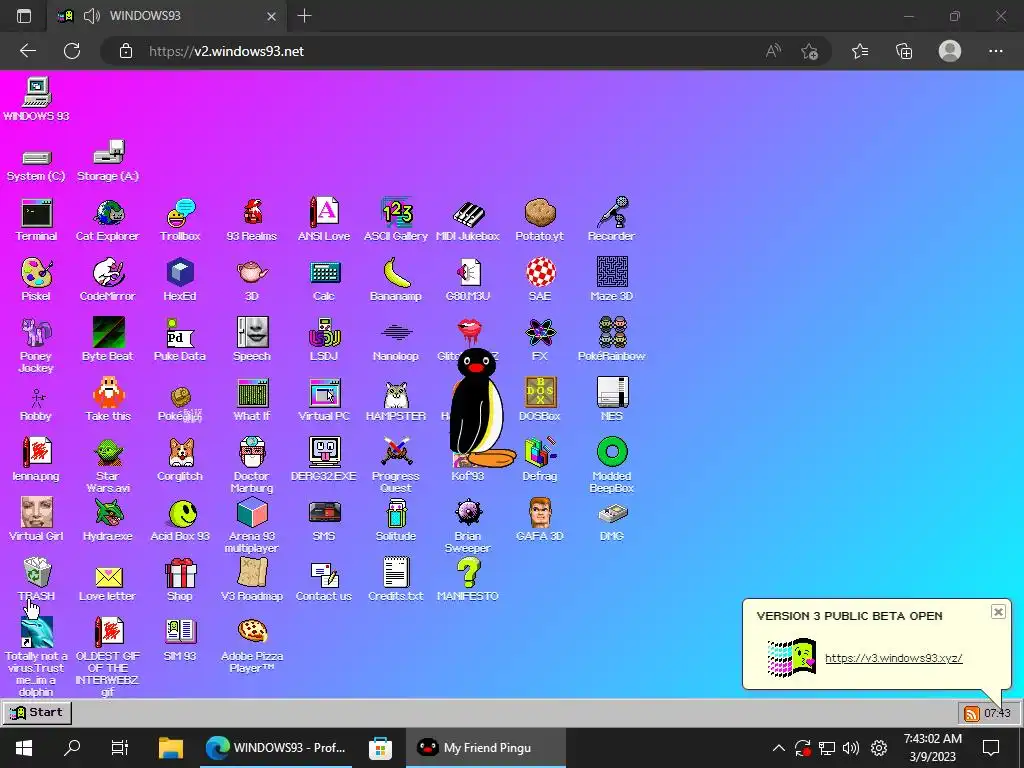Image resolution: width=1024 pixels, height=768 pixels.
Task: Follow the v3.windows93.xyz link
Action: click(x=893, y=658)
